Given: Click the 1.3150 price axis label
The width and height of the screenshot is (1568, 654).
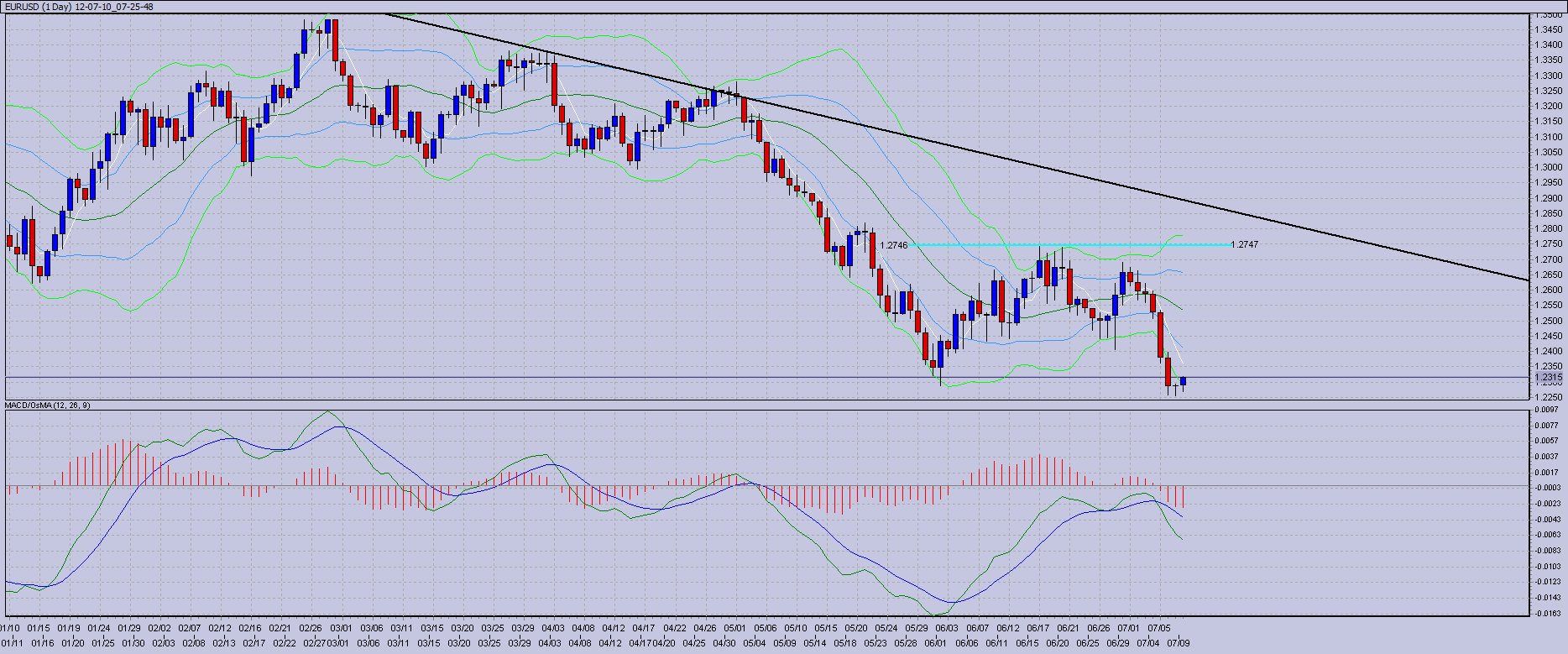Looking at the screenshot, I should pyautogui.click(x=1549, y=121).
